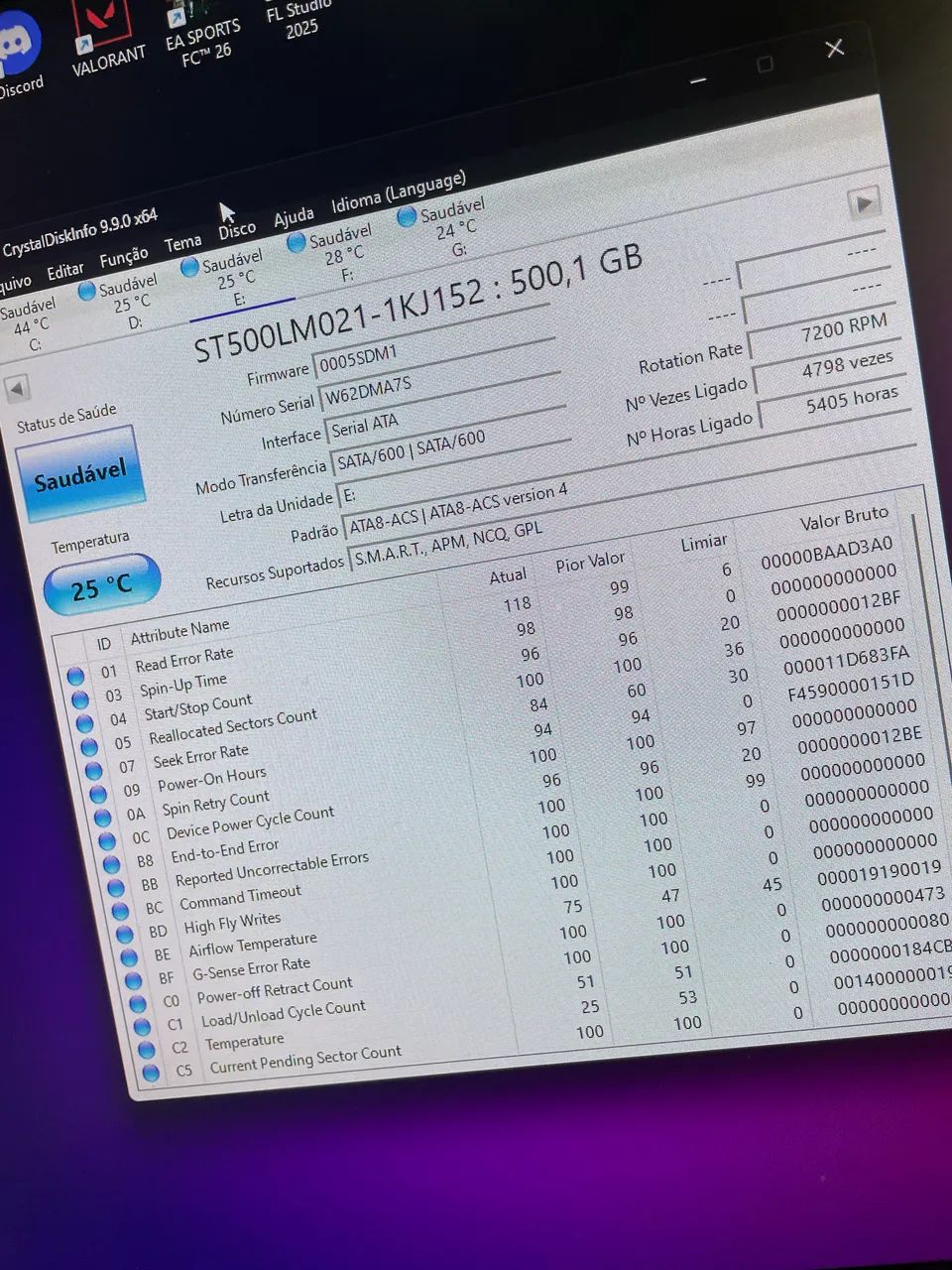Image resolution: width=952 pixels, height=1270 pixels.
Task: Open the Idioma (Language) menu
Action: [399, 191]
